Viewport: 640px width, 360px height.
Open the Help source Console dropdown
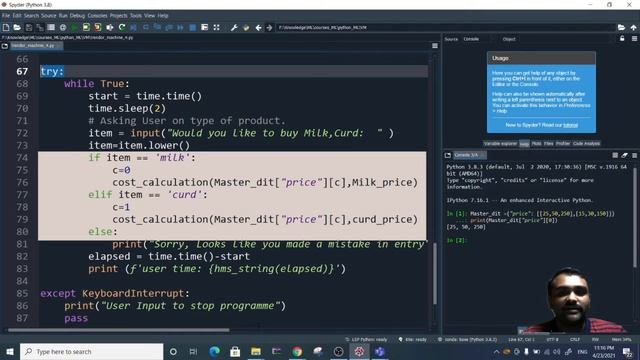[478, 39]
